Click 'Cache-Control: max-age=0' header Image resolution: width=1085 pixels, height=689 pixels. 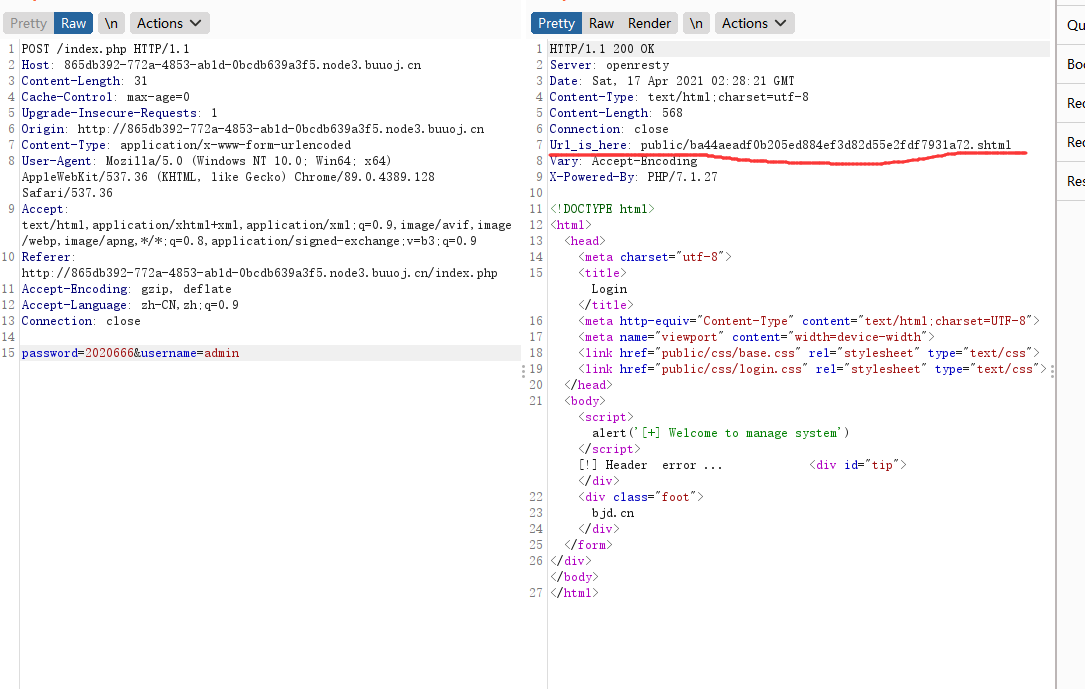pyautogui.click(x=105, y=97)
